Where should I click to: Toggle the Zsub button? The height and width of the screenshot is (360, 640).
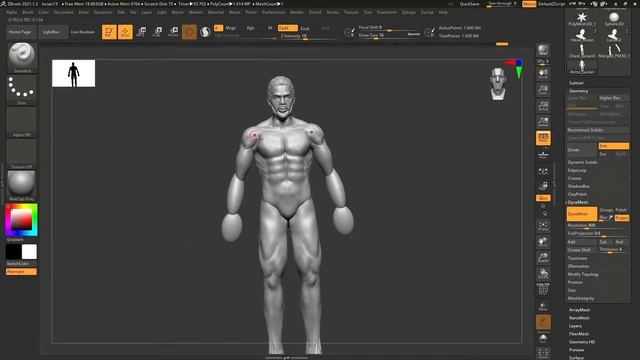[305, 29]
